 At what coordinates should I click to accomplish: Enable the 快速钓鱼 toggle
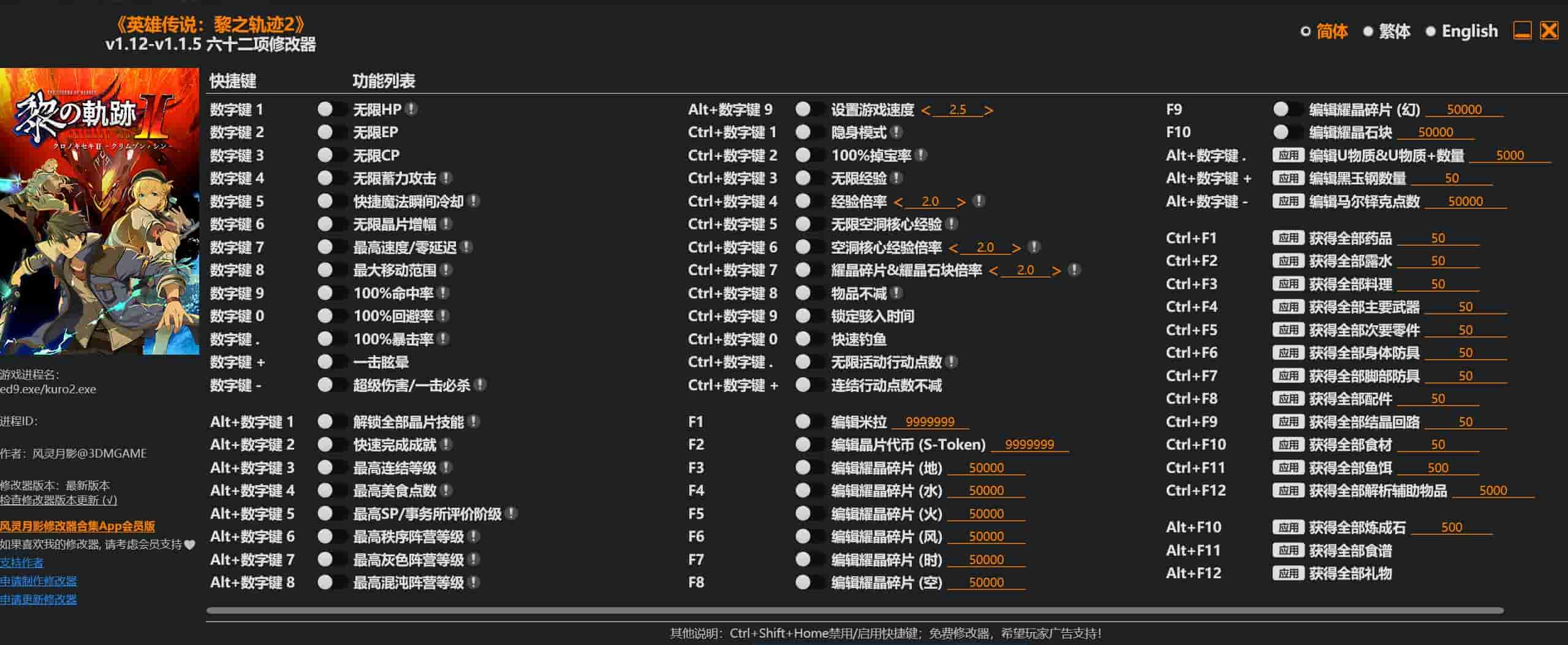(x=809, y=339)
